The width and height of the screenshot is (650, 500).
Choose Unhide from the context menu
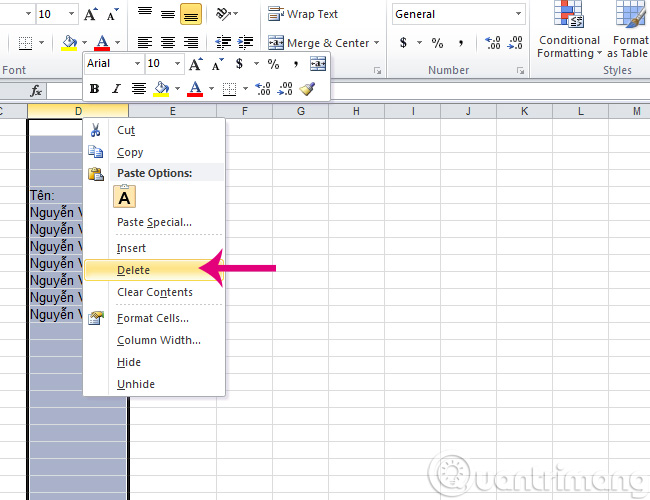[x=154, y=384]
